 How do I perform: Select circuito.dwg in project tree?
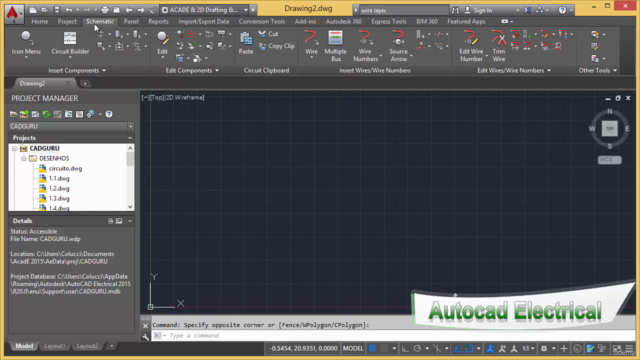65,169
